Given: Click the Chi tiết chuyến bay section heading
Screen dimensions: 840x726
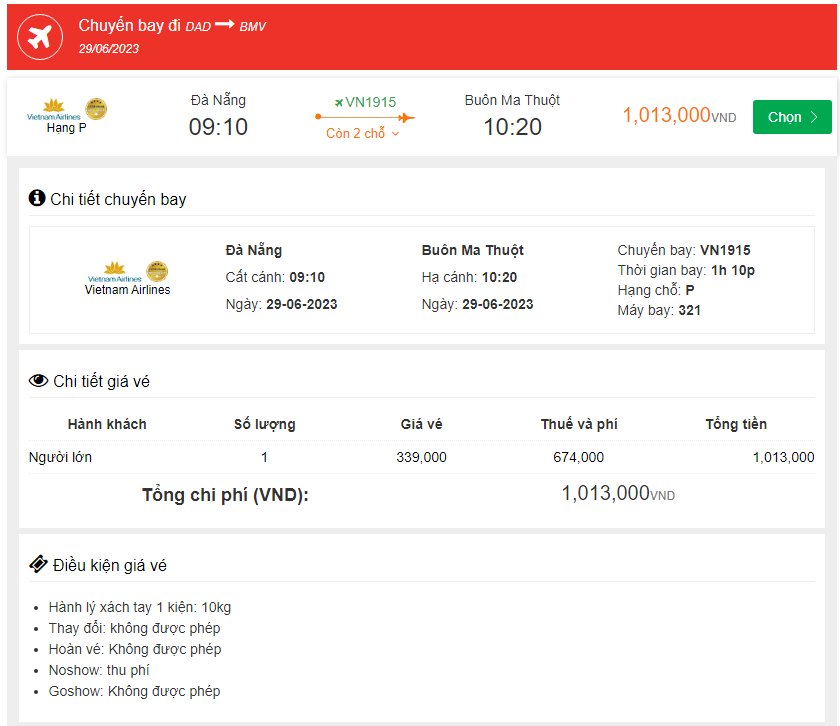Looking at the screenshot, I should click(x=118, y=199).
